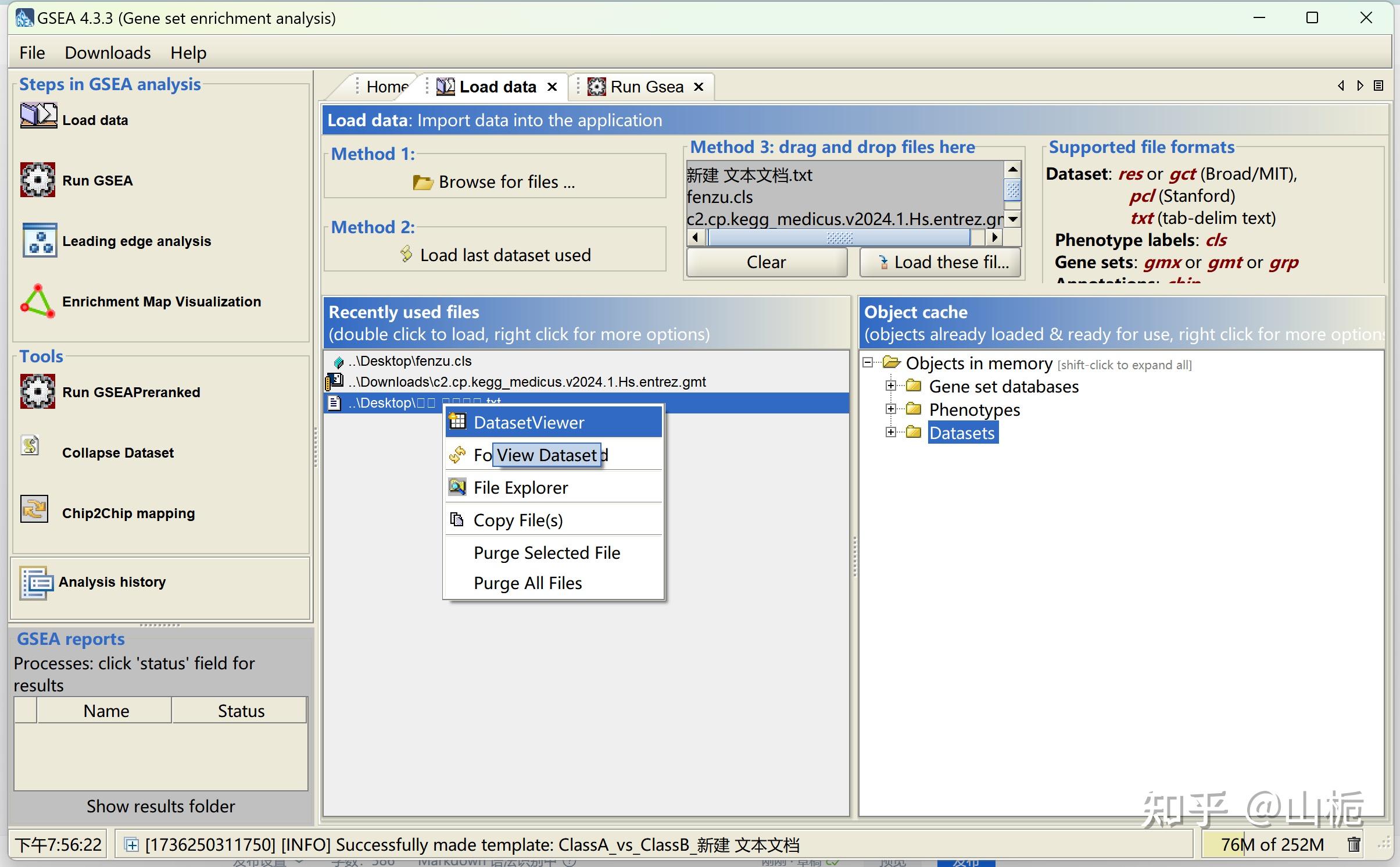
Task: Open the Chip2Chip mapping tool icon
Action: (x=34, y=509)
